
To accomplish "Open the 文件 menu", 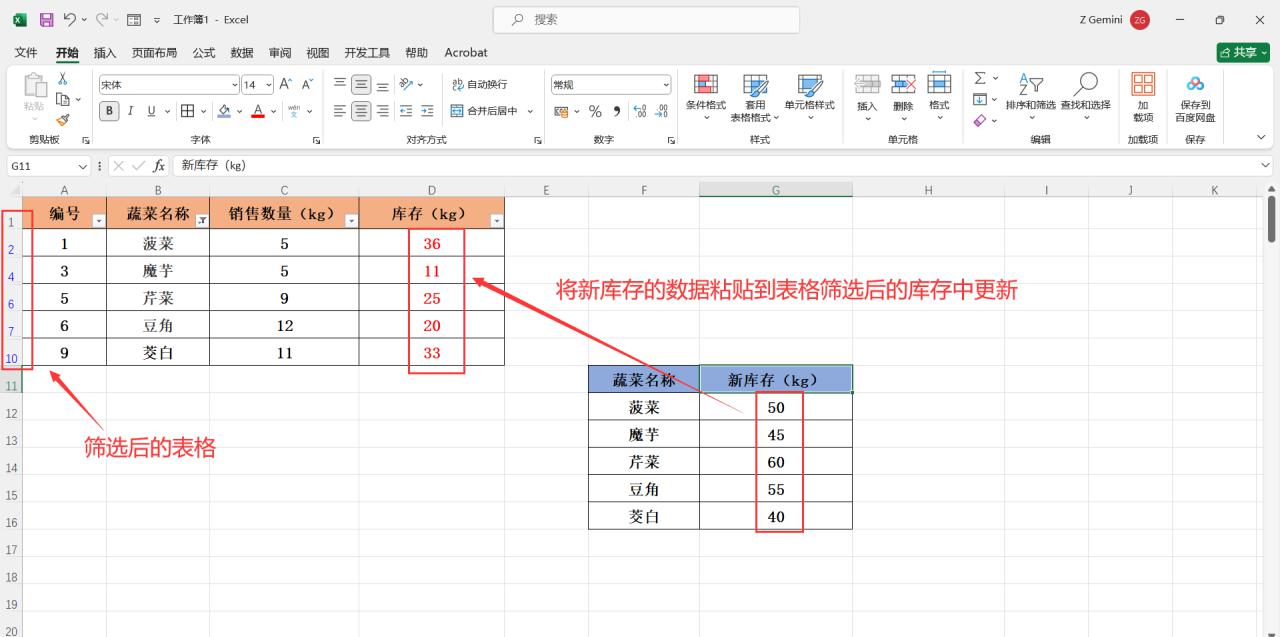I will pos(26,52).
